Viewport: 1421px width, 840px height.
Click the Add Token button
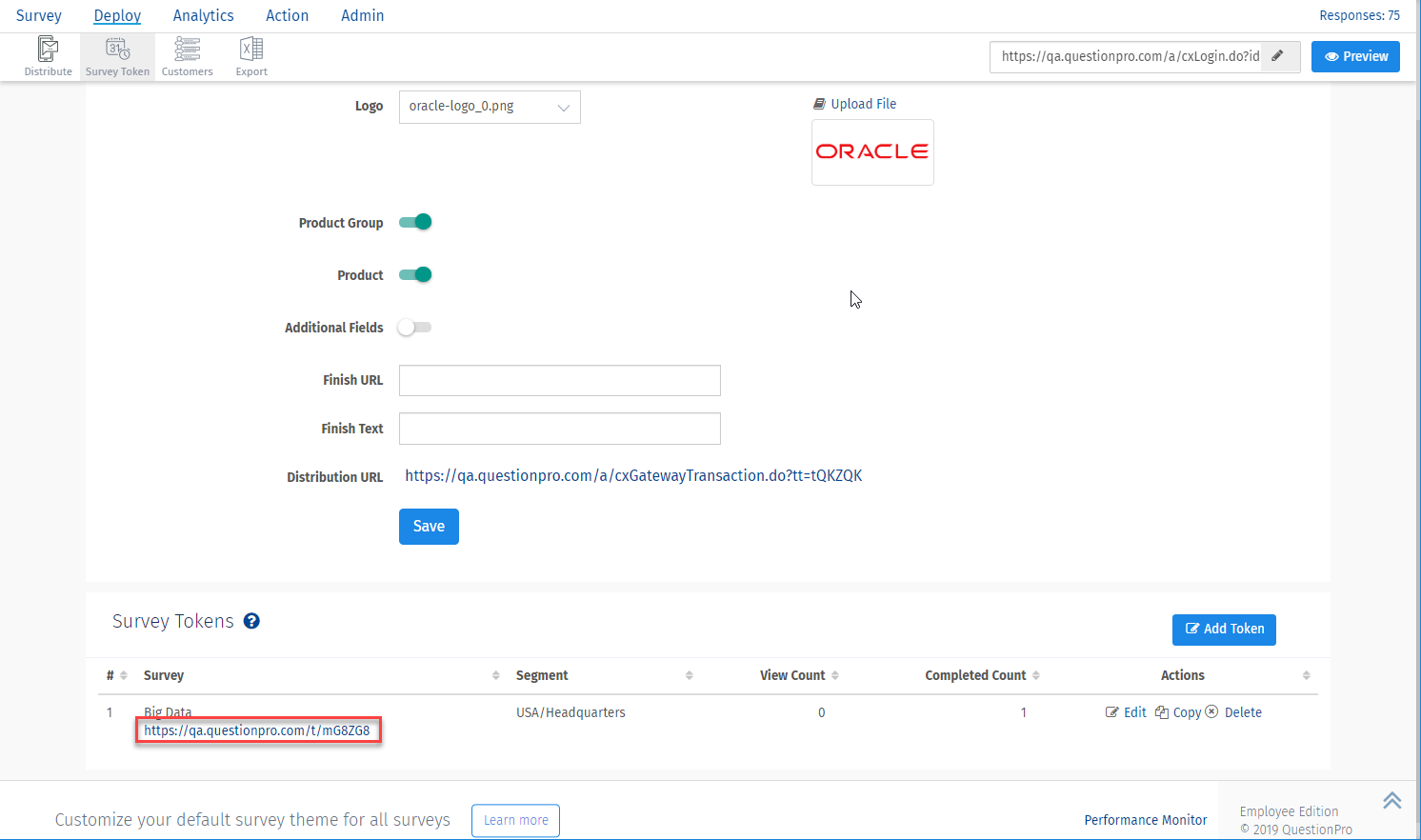[x=1224, y=630]
